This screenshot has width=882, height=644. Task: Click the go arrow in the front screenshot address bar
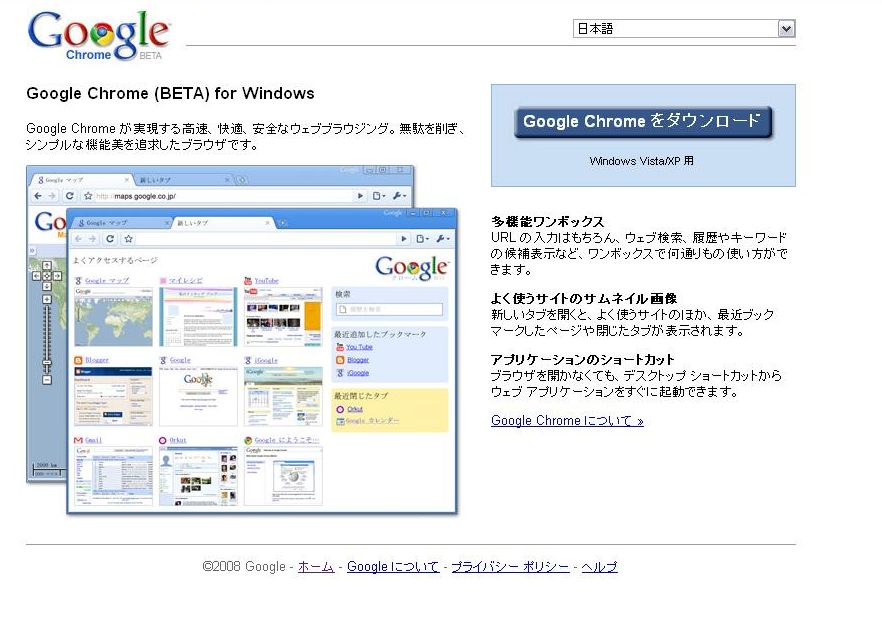point(403,238)
